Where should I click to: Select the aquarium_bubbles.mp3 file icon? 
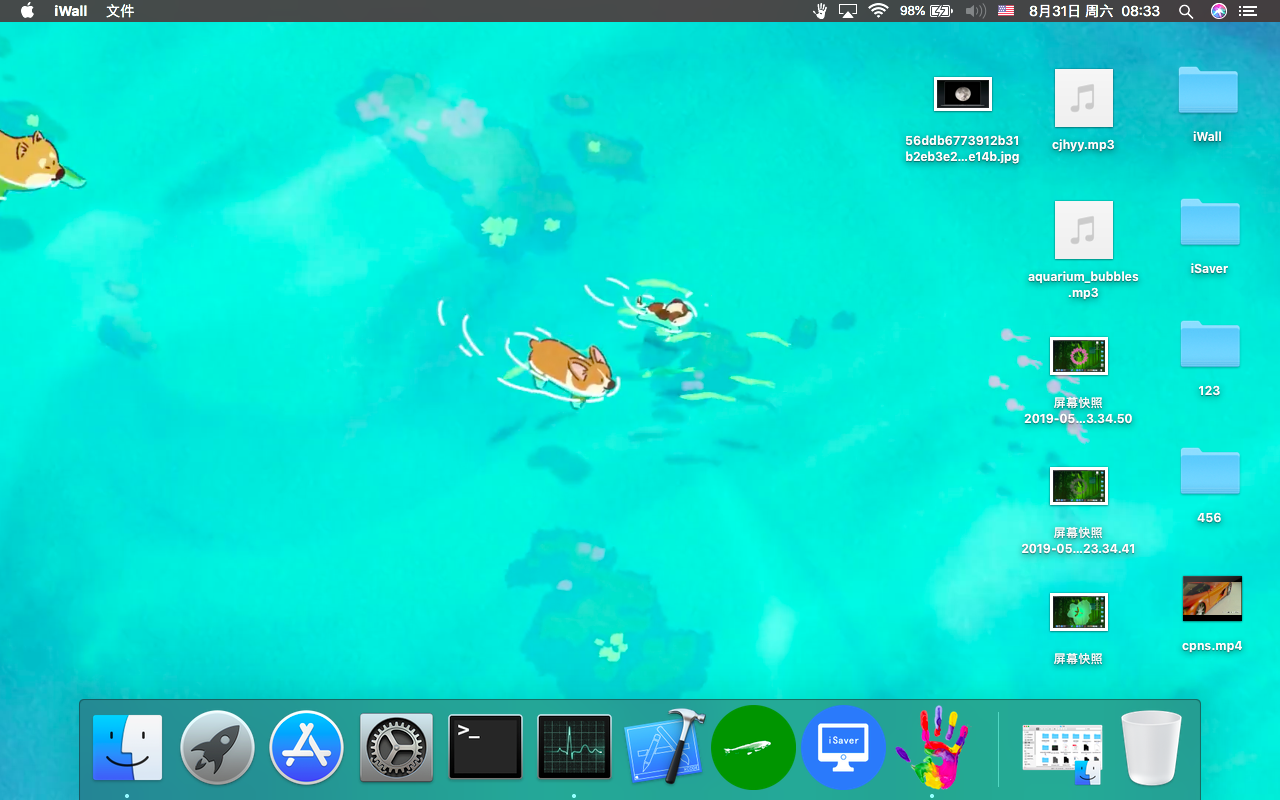1084,231
